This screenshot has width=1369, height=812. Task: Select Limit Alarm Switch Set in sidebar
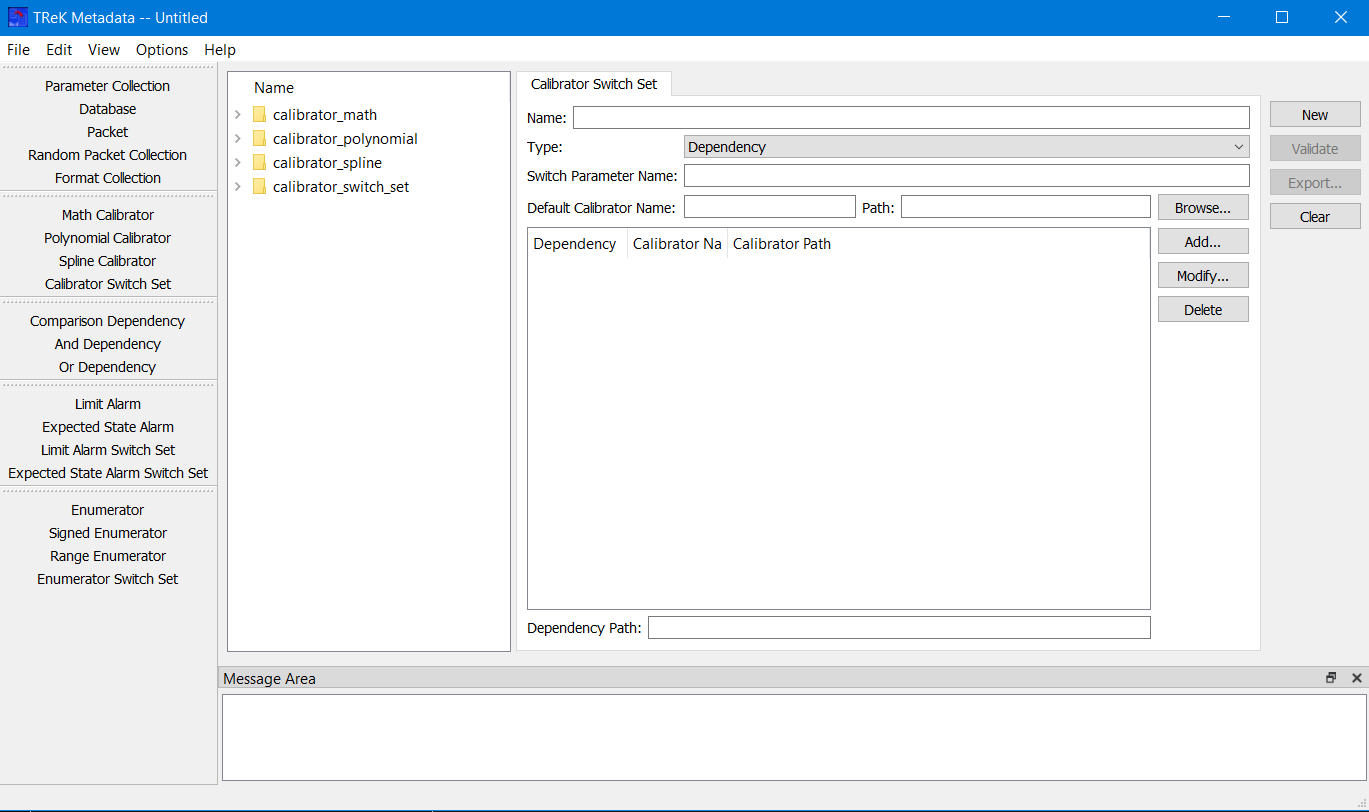(108, 450)
